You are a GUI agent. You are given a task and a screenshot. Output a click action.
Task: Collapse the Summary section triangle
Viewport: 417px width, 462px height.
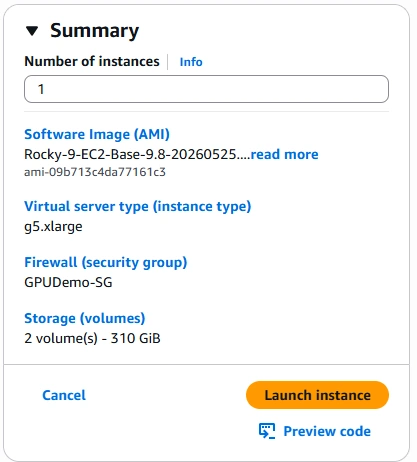coord(32,31)
